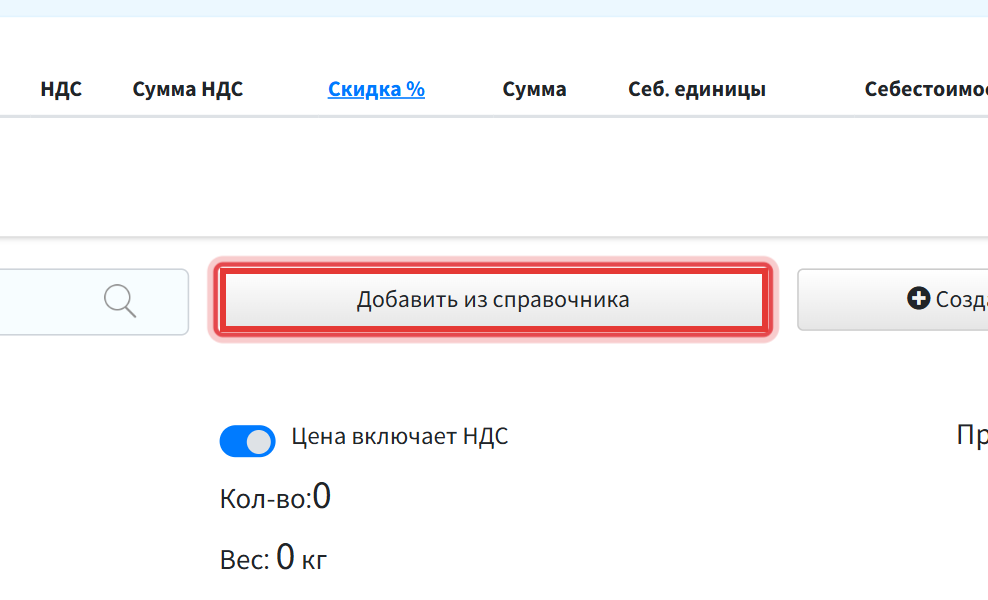This screenshot has height=600, width=988.
Task: Click the partially visible Себестоимость column header
Action: tap(926, 89)
